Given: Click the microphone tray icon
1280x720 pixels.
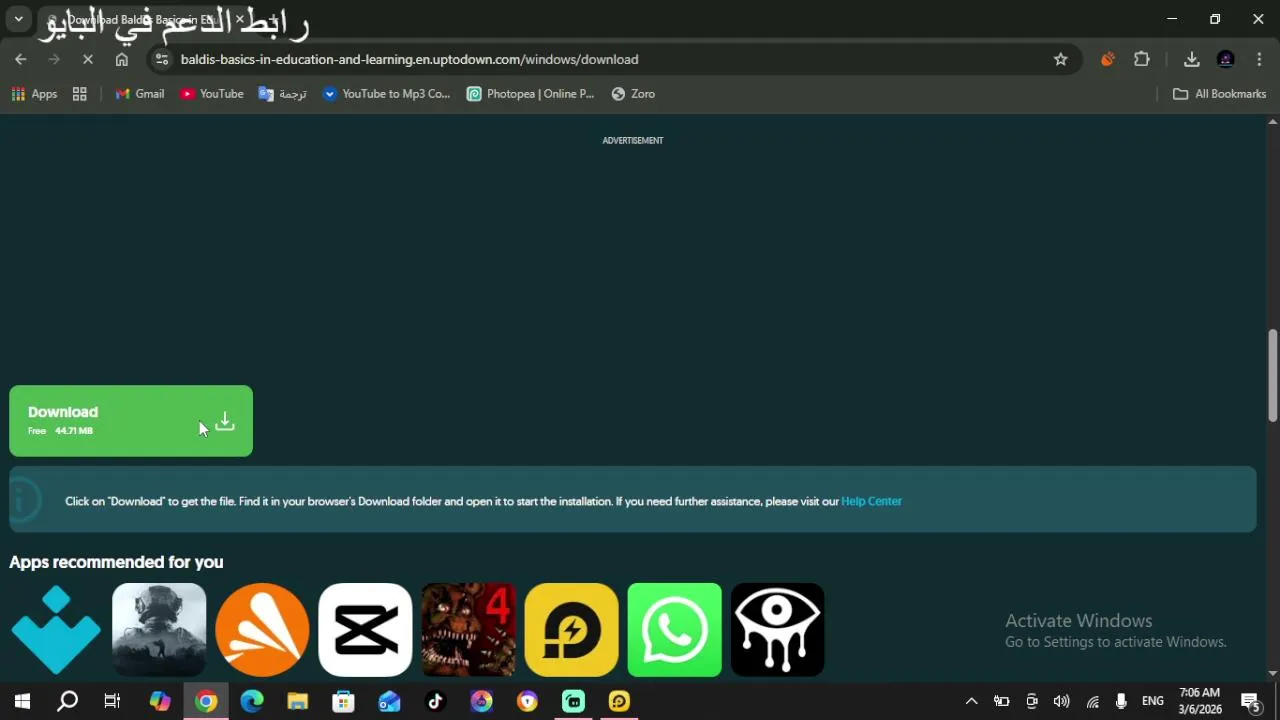Looking at the screenshot, I should coord(1121,701).
